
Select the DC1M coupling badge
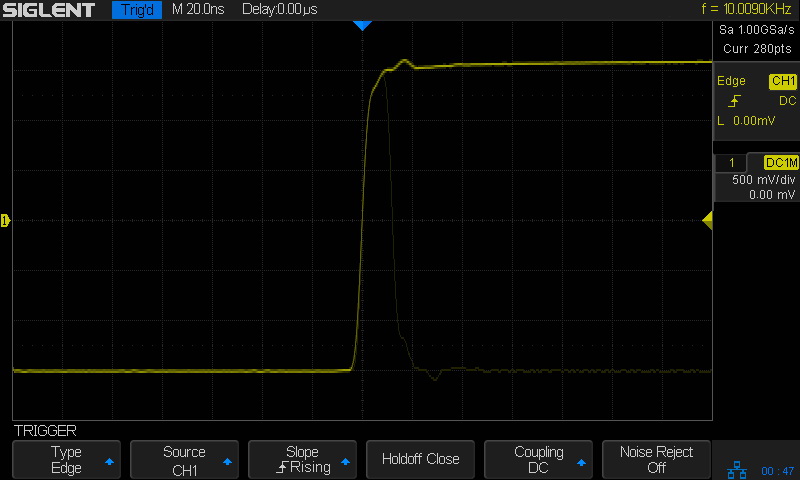coord(779,162)
